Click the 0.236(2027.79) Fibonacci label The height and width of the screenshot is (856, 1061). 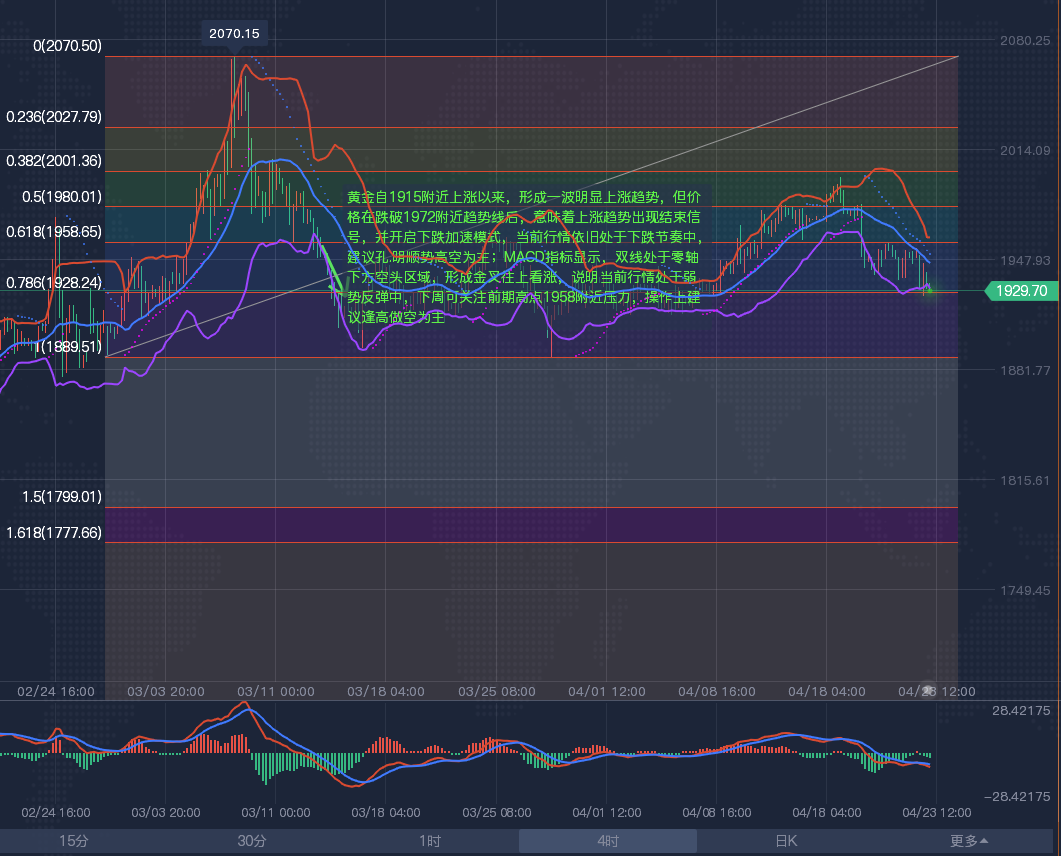point(54,117)
